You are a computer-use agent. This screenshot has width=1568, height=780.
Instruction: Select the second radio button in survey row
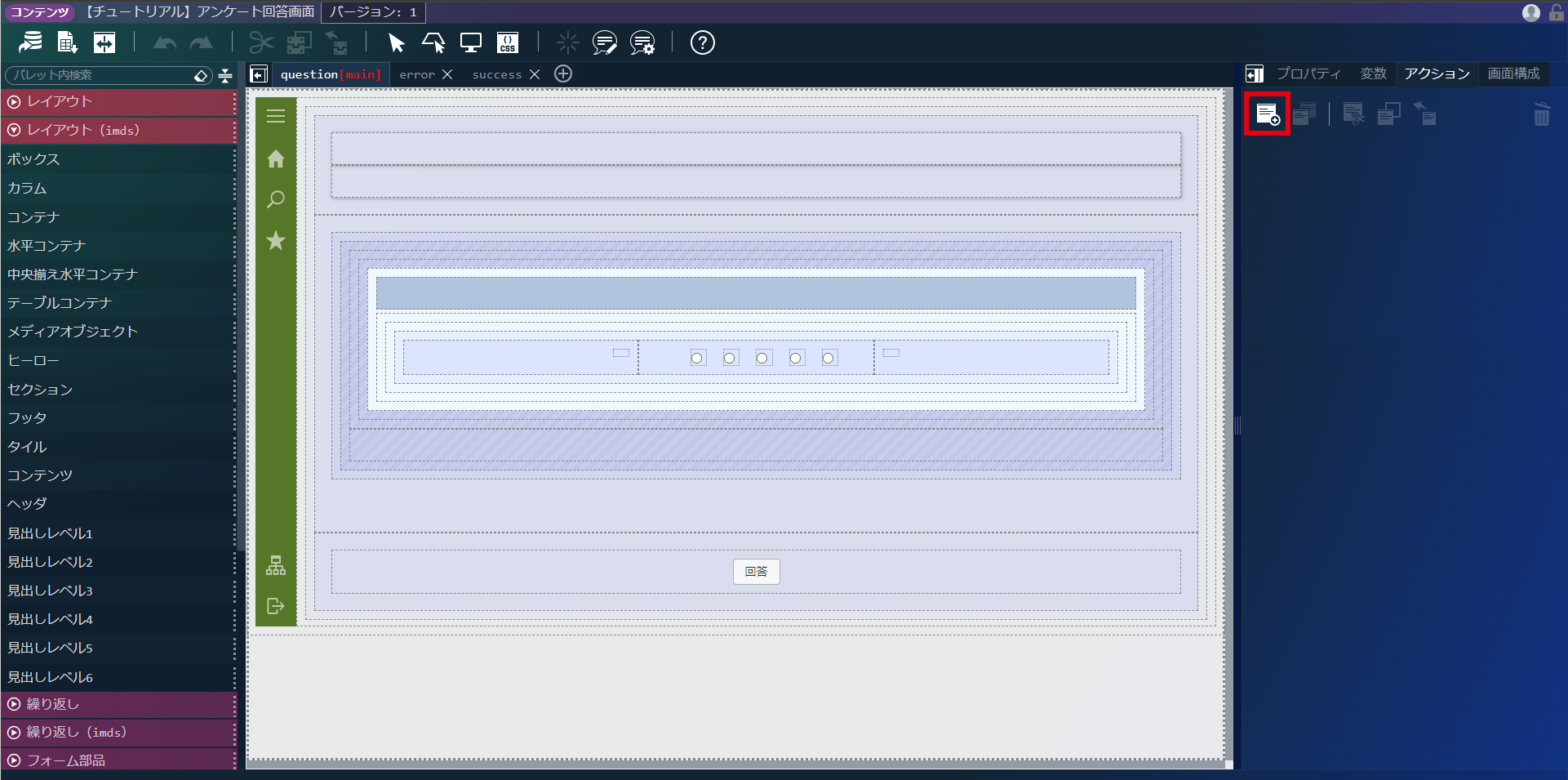[x=730, y=358]
